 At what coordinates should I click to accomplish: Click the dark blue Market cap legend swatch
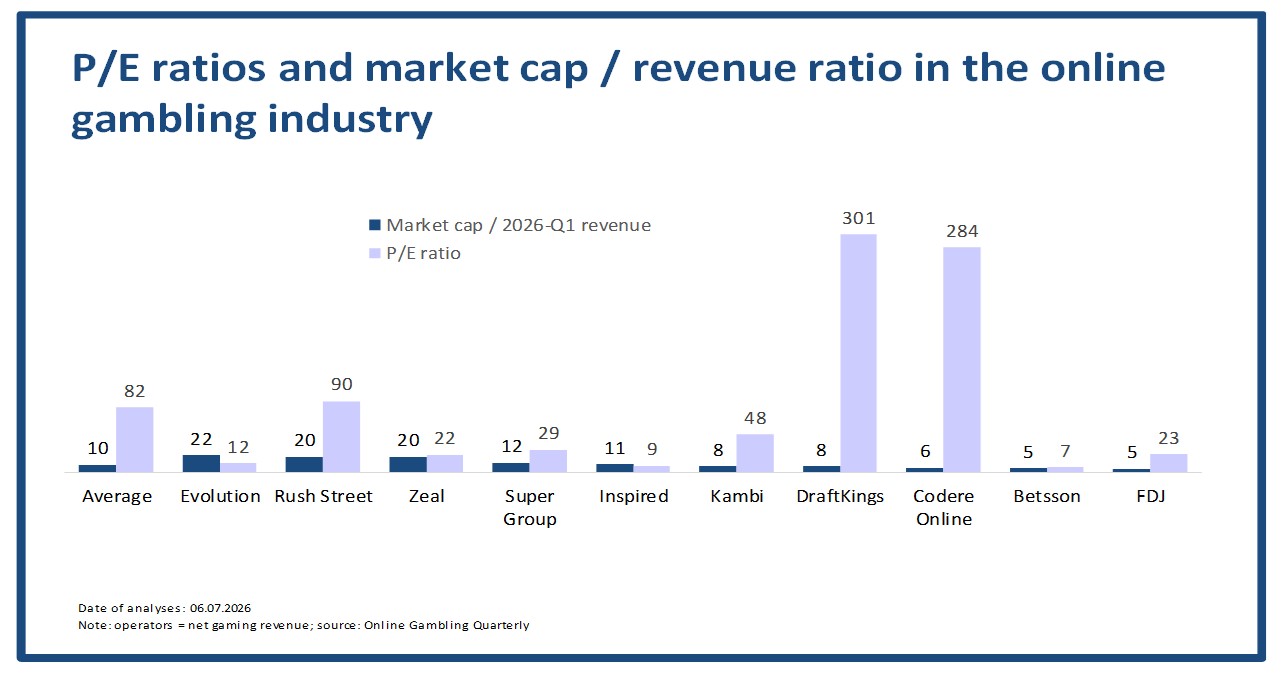pos(375,225)
